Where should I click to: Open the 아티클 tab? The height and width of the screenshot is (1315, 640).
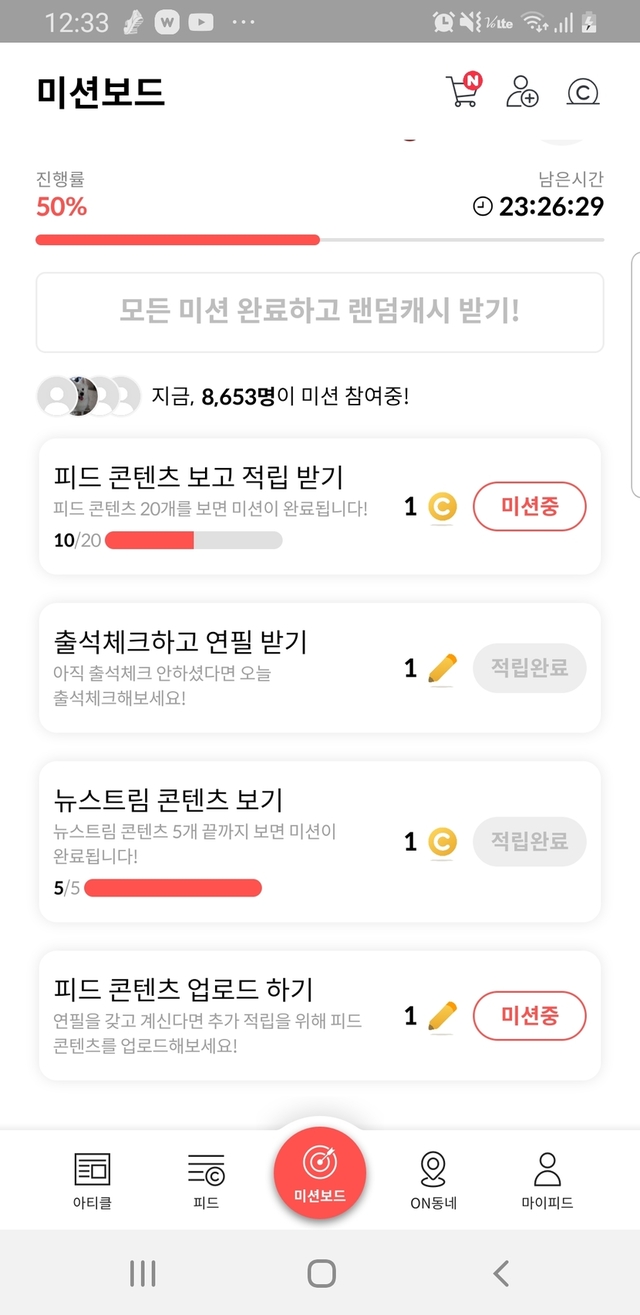pyautogui.click(x=93, y=1179)
